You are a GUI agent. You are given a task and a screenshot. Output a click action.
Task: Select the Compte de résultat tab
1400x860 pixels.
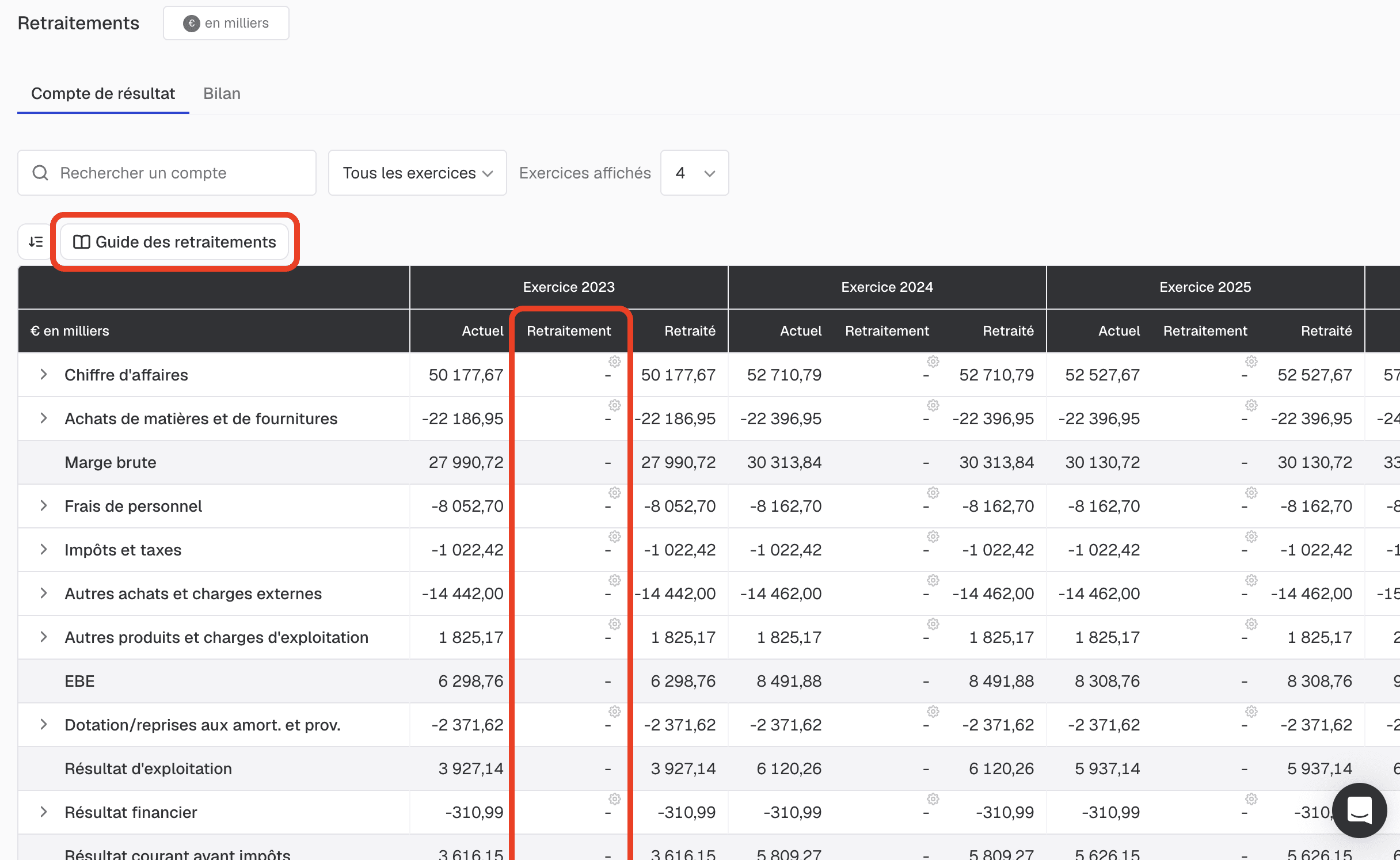[x=103, y=93]
